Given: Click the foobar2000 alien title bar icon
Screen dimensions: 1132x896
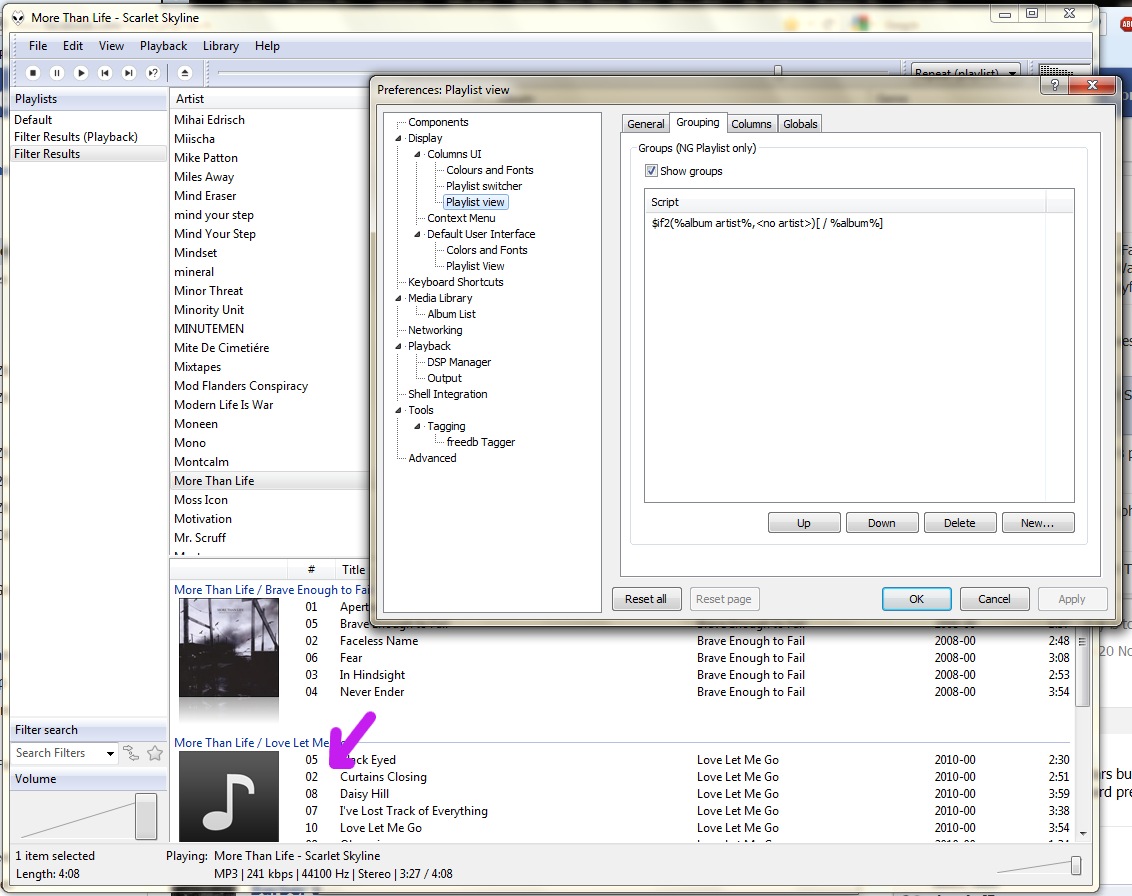Looking at the screenshot, I should [18, 18].
